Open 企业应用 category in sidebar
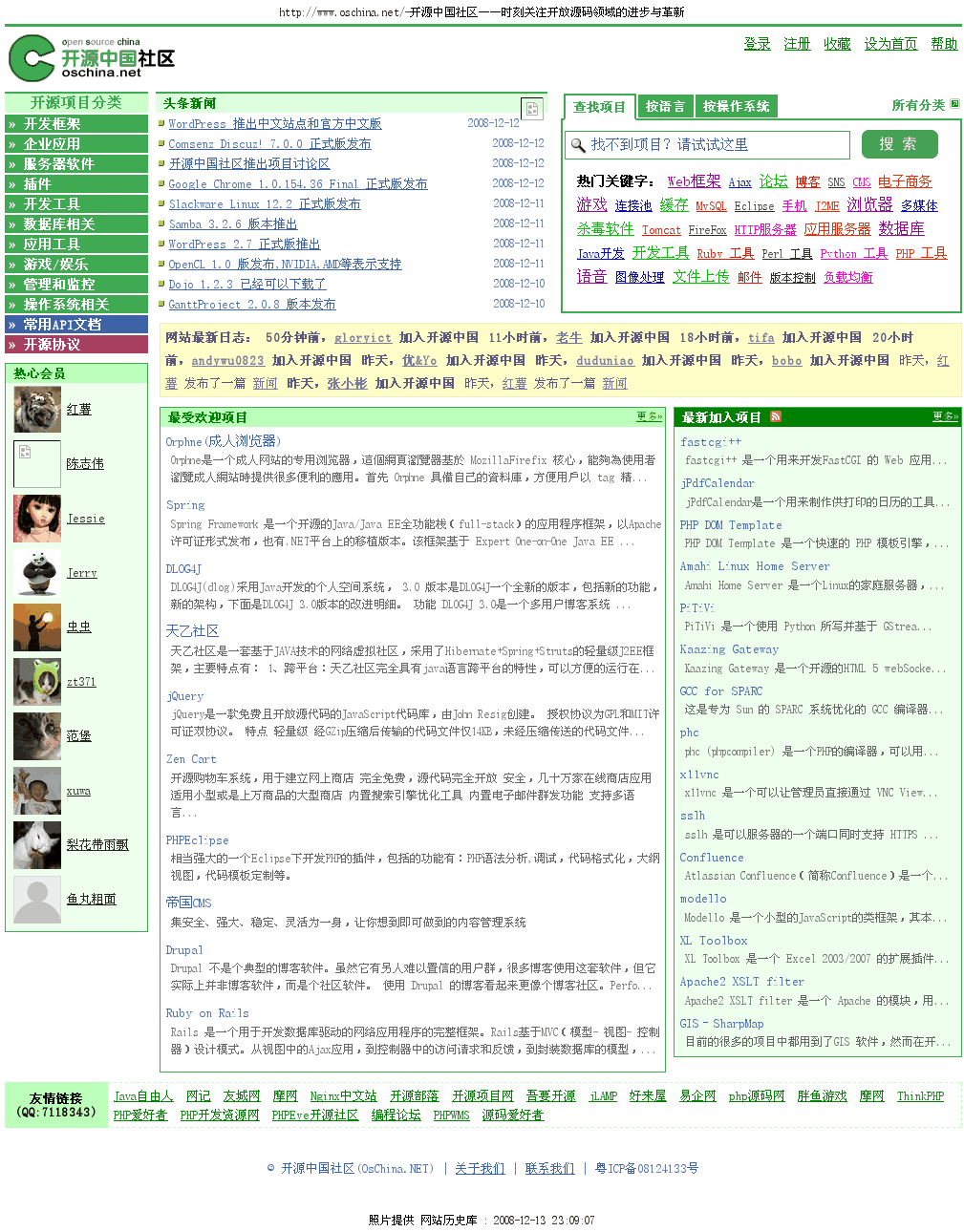964x1232 pixels. click(x=76, y=144)
